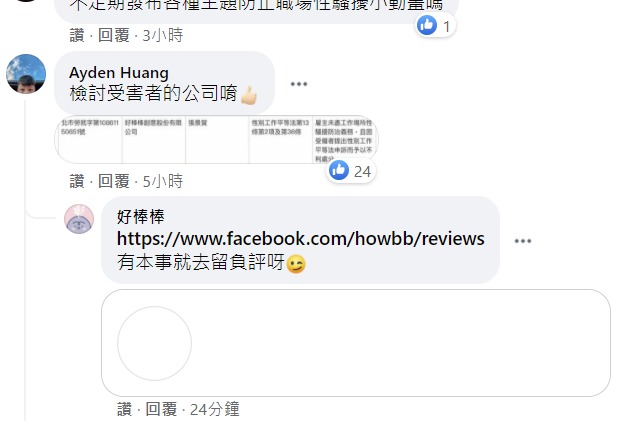The height and width of the screenshot is (421, 642).
Task: Click the link preview card's circular thumbnail
Action: 154,343
